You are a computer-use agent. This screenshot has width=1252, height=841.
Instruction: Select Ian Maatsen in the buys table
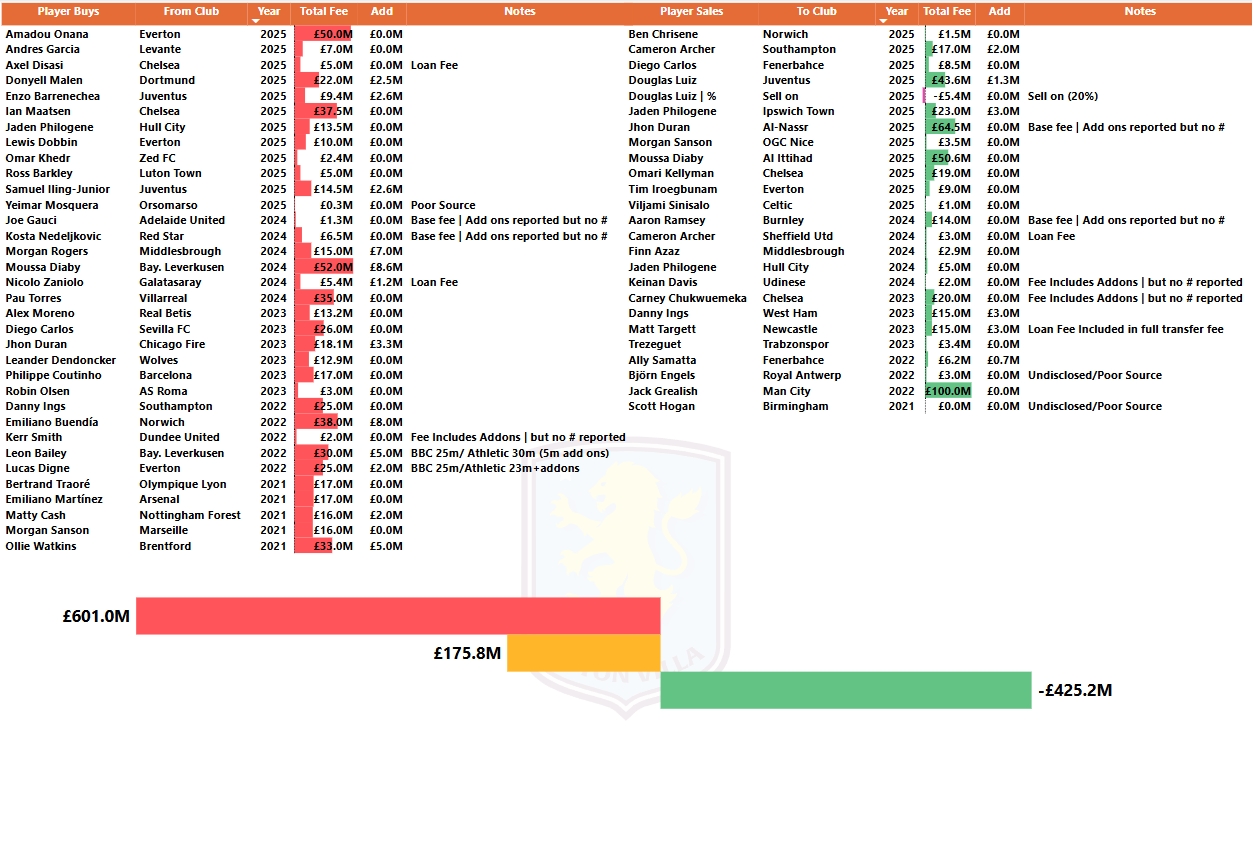[37, 111]
